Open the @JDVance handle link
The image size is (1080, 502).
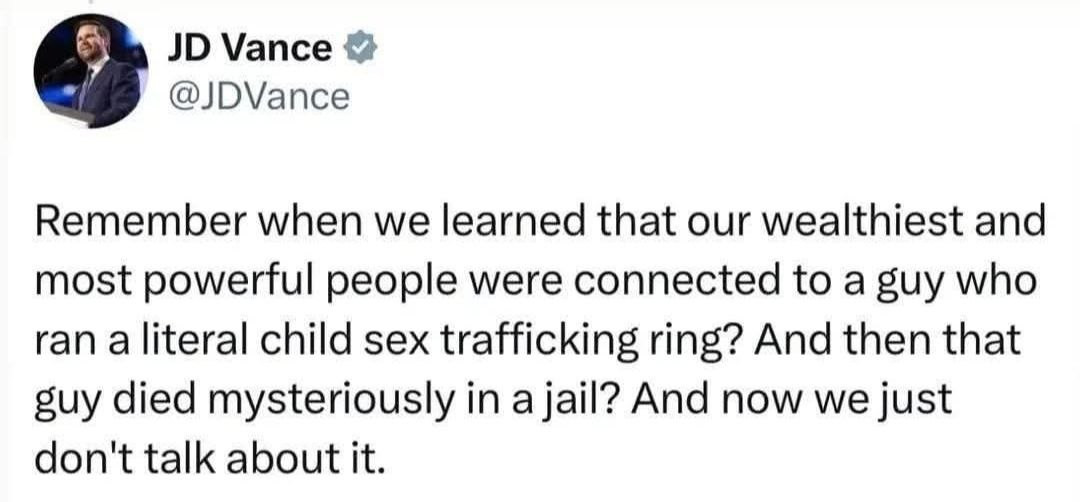264,96
